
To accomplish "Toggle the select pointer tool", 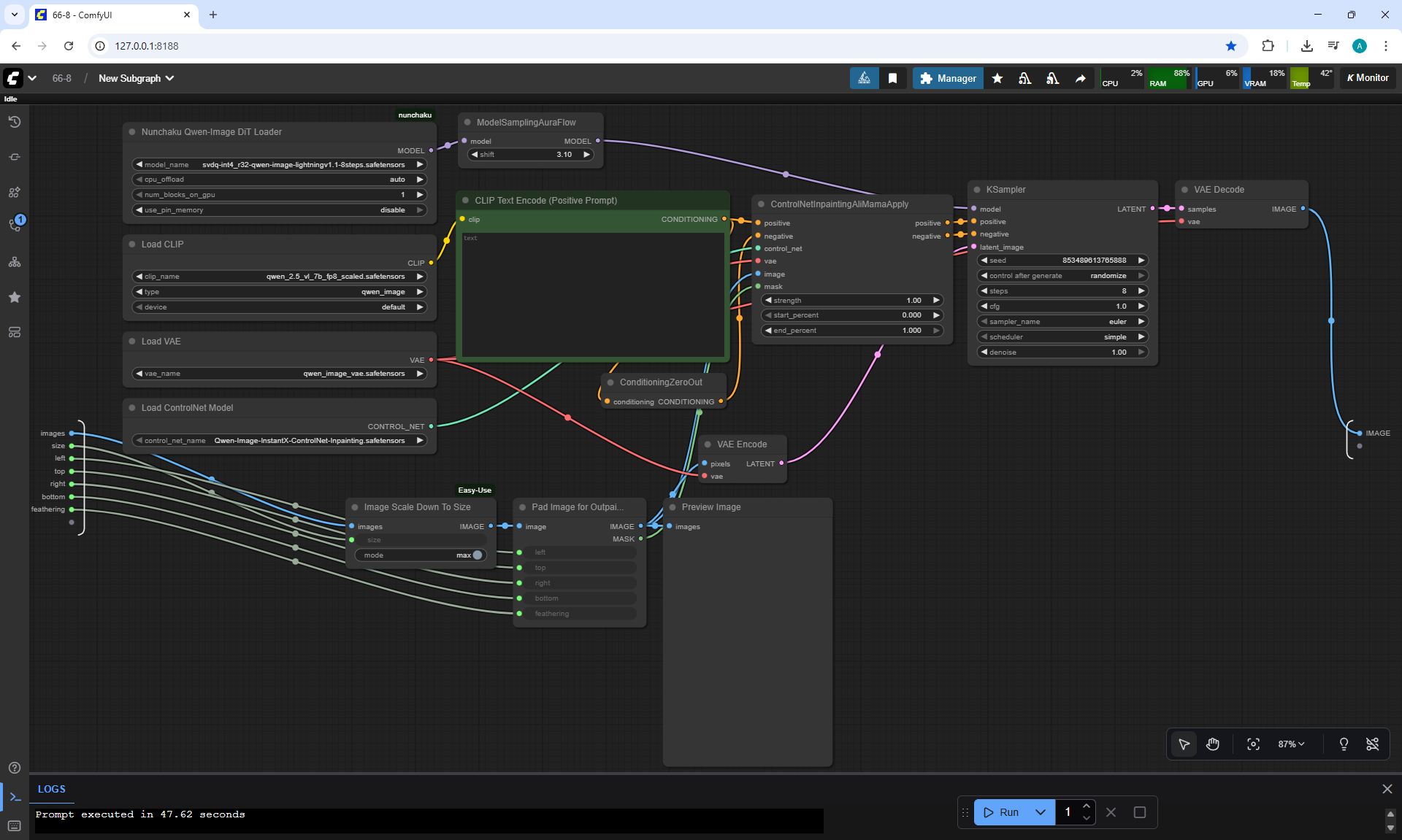I will (1184, 744).
